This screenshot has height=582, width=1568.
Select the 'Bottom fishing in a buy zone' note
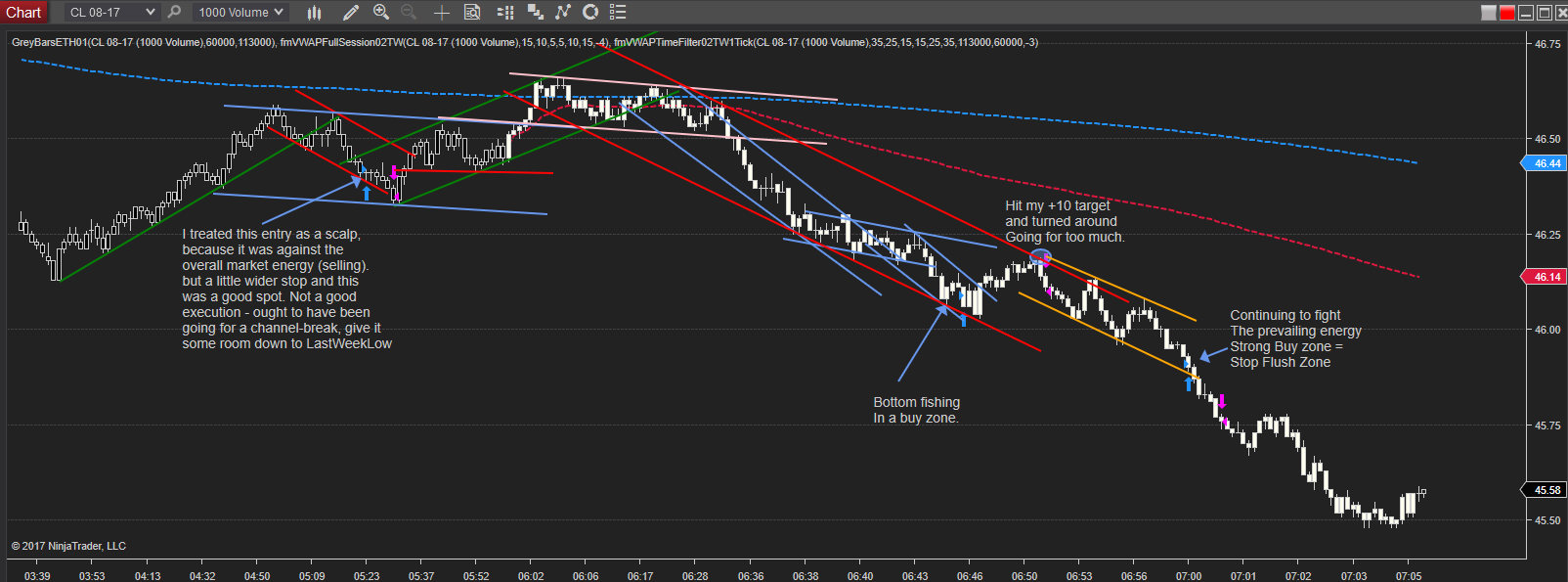916,410
